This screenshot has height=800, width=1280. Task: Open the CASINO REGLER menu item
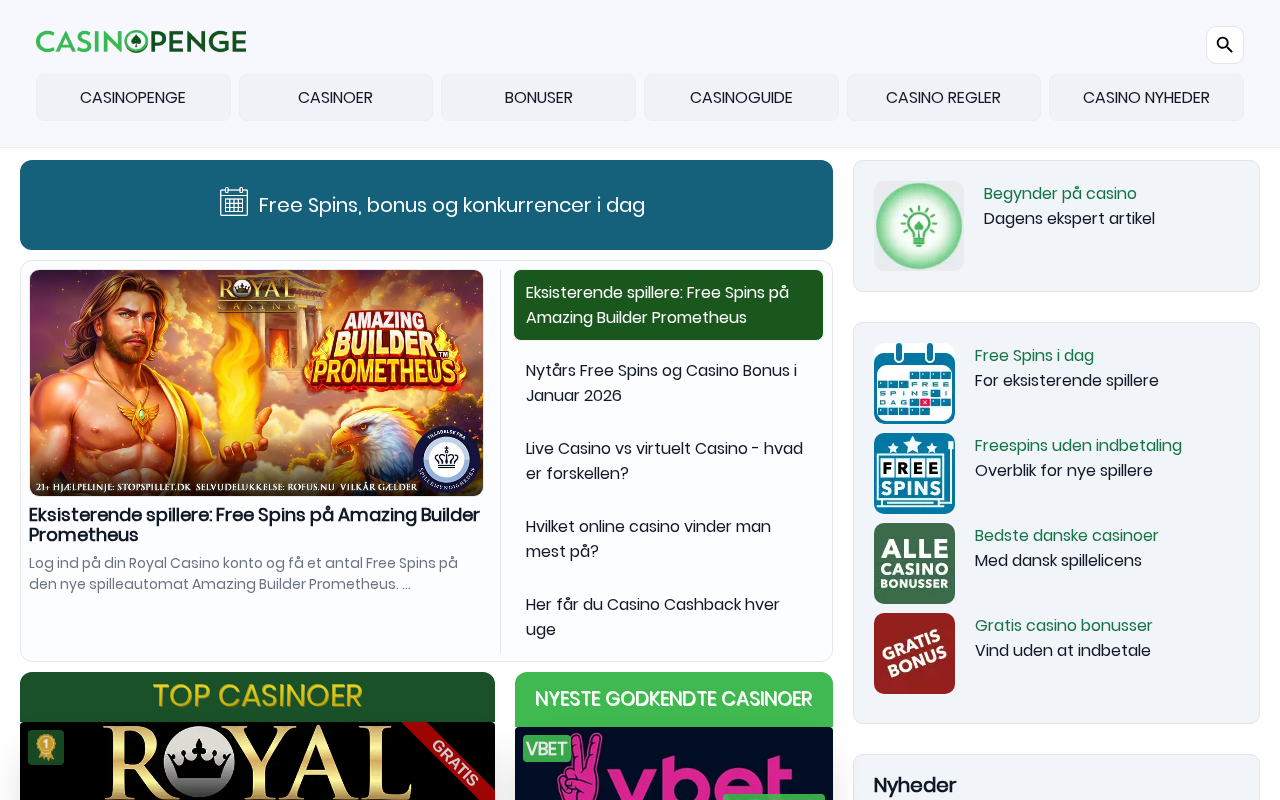944,97
